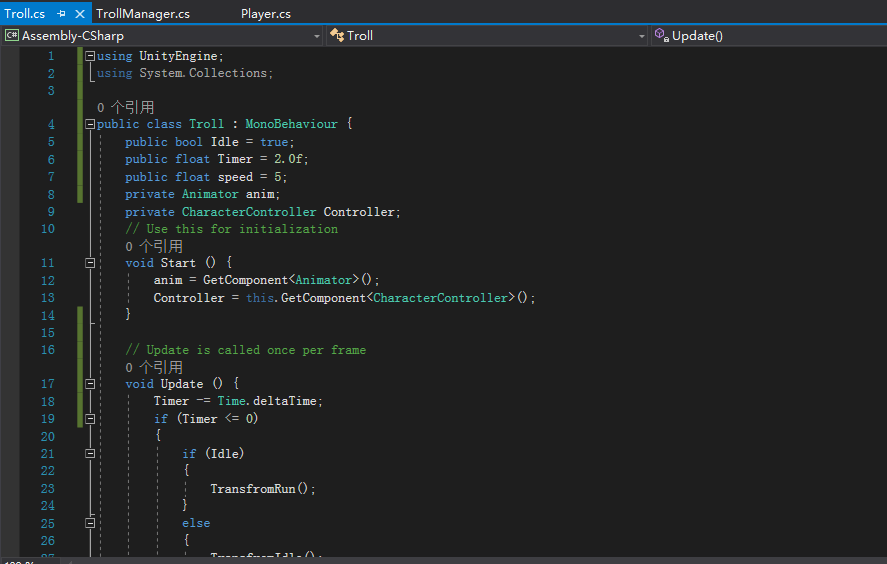
Task: Toggle pin on Troll.cs tab
Action: tap(62, 14)
